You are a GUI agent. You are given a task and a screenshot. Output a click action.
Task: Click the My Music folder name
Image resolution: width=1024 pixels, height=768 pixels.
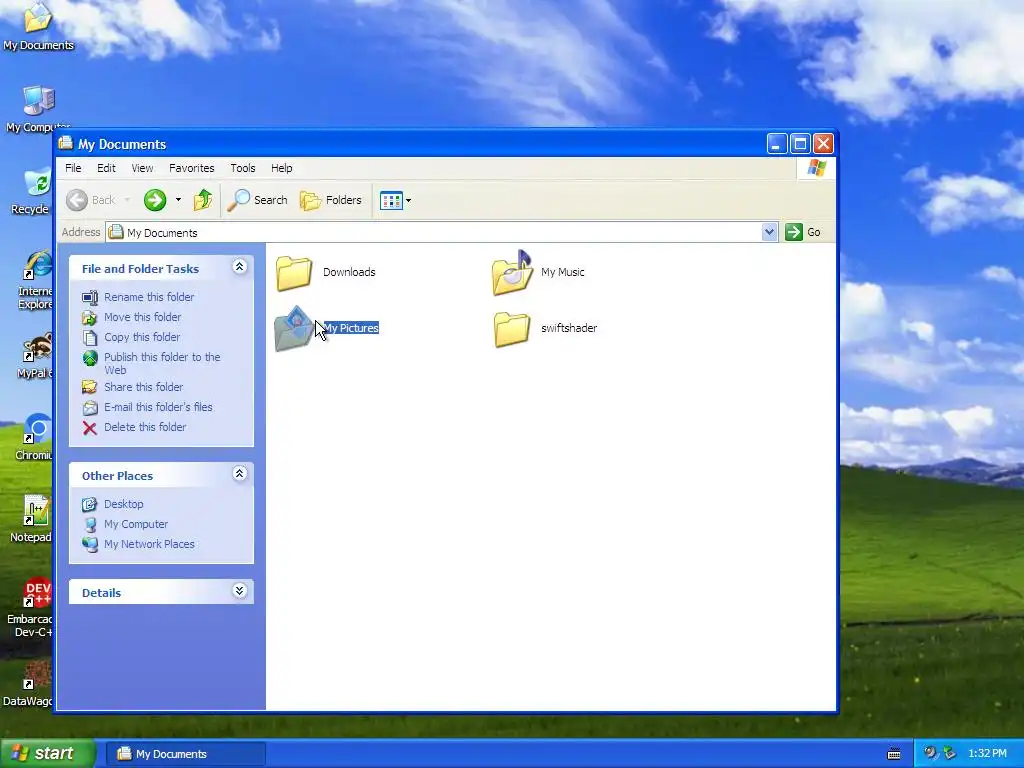pyautogui.click(x=563, y=272)
